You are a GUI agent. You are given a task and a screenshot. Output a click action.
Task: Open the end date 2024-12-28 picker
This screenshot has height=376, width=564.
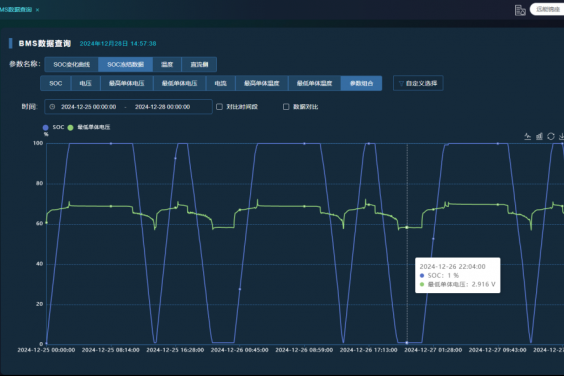click(163, 107)
